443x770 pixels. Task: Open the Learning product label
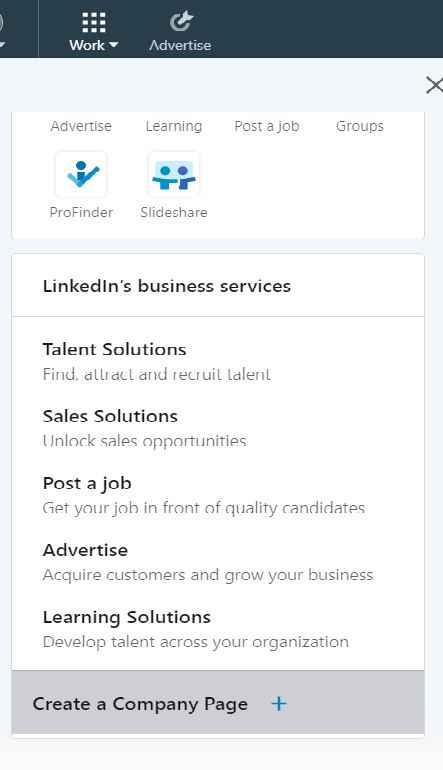(174, 126)
